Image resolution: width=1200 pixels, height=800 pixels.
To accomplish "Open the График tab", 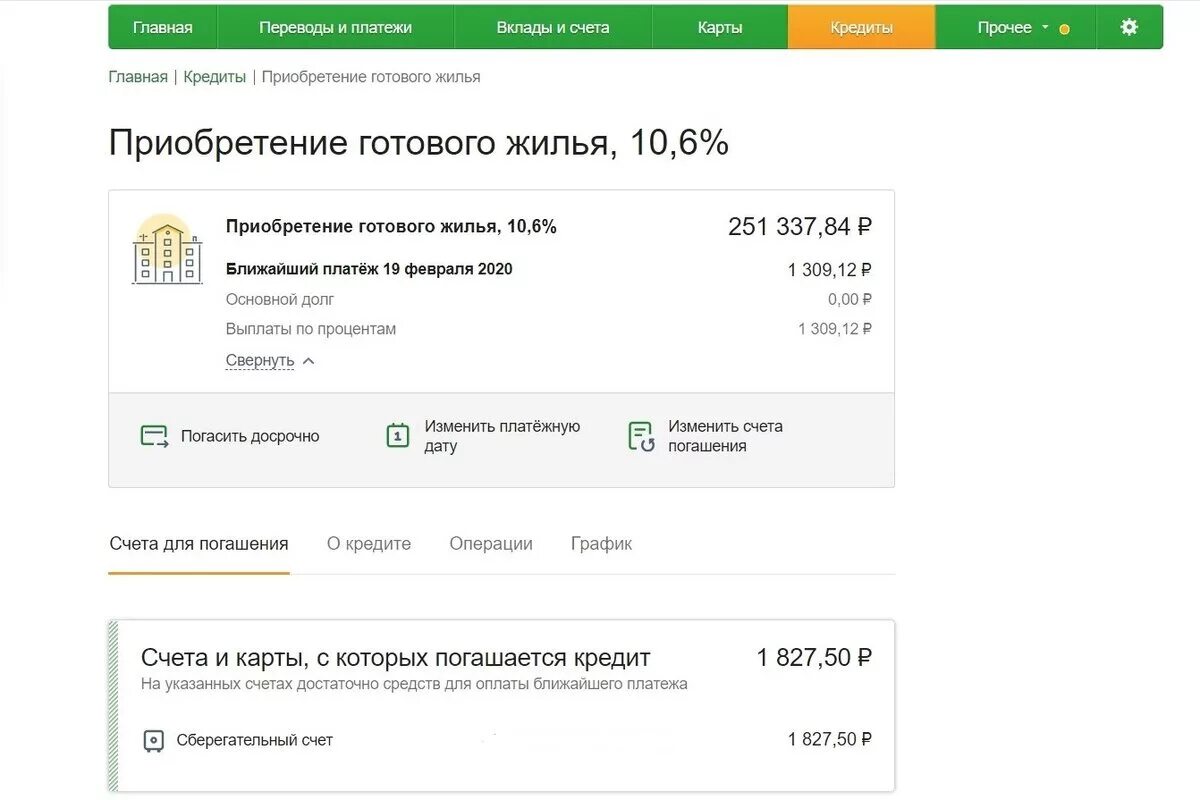I will click(601, 544).
